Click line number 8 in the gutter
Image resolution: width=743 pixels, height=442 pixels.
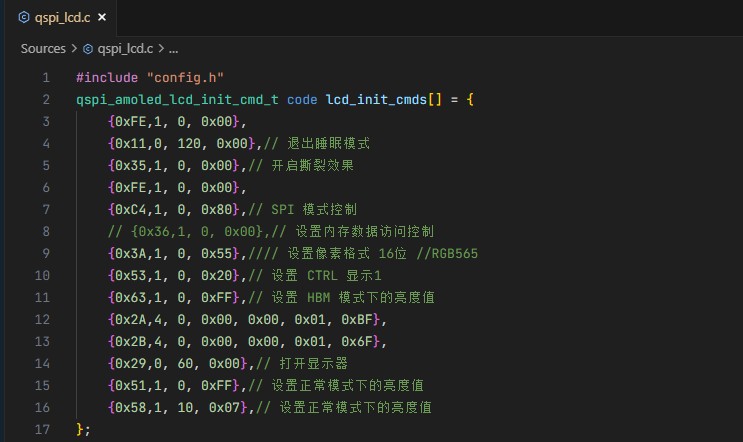click(x=46, y=231)
